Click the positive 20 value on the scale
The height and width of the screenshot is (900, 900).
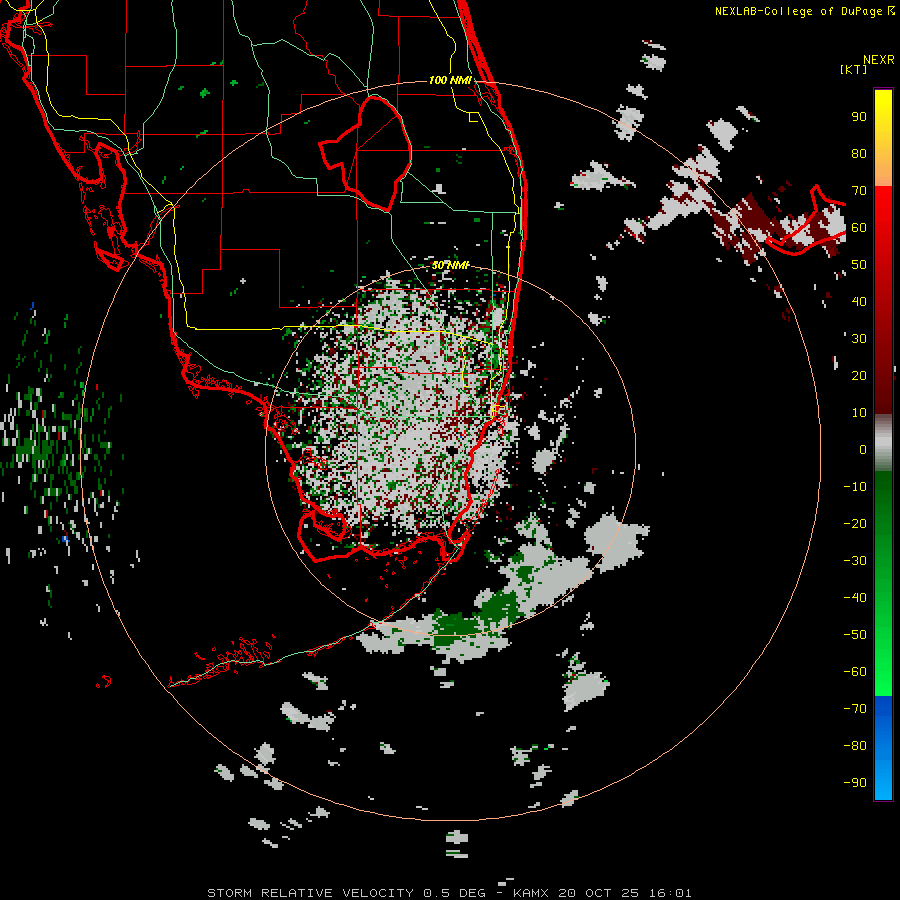[x=859, y=376]
